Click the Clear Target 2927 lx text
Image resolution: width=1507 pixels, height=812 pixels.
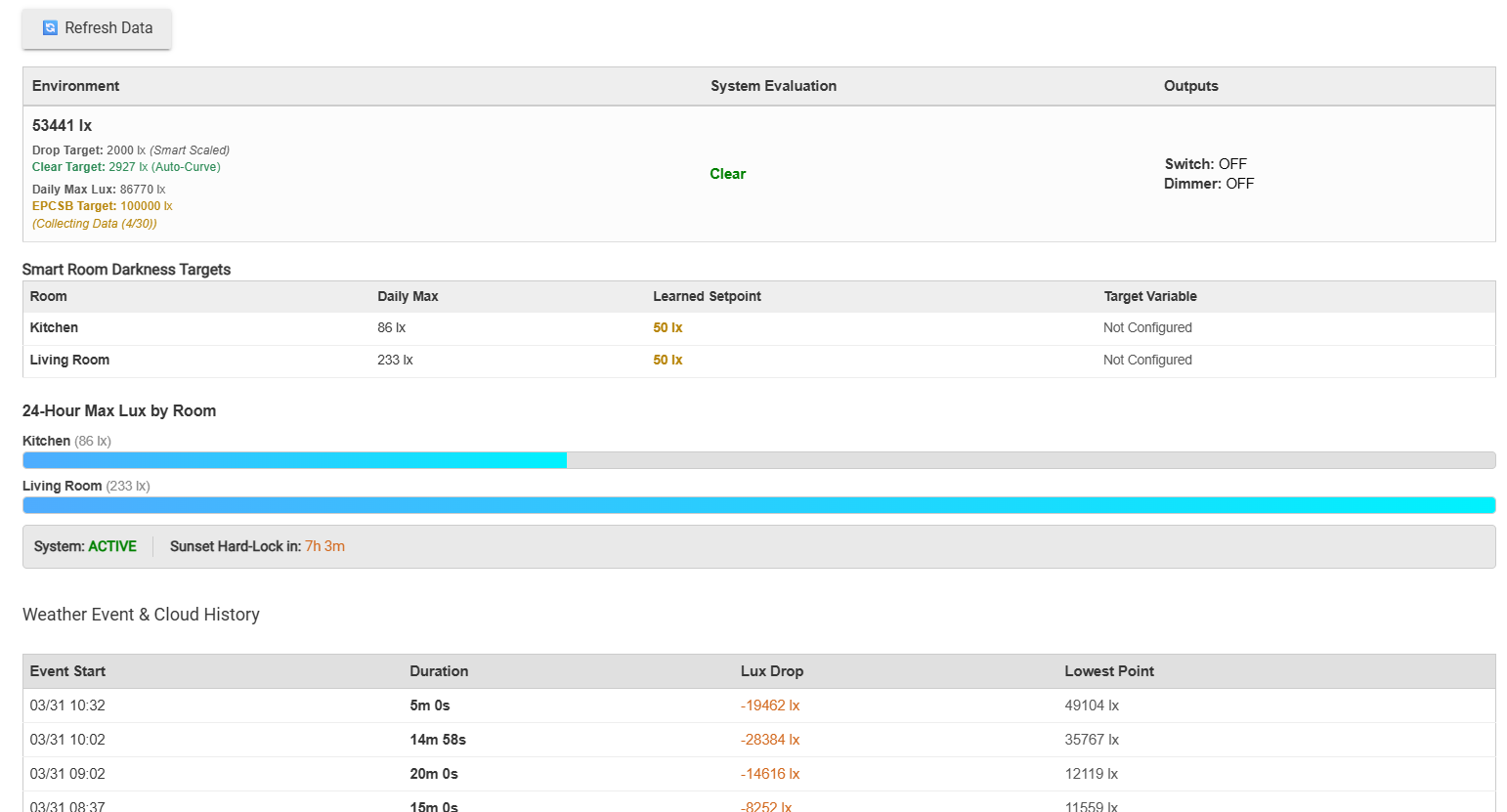pyautogui.click(x=126, y=167)
